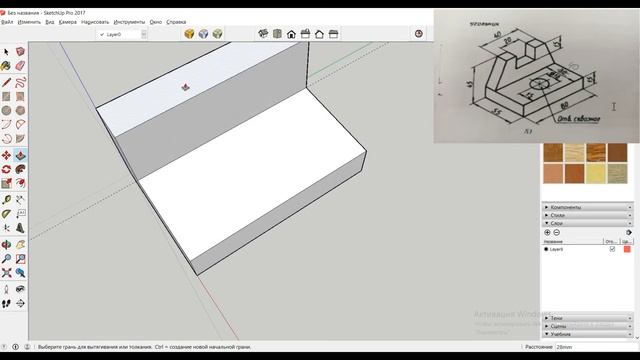The width and height of the screenshot is (640, 360).
Task: Select the Pan hand tool
Action: click(20, 244)
